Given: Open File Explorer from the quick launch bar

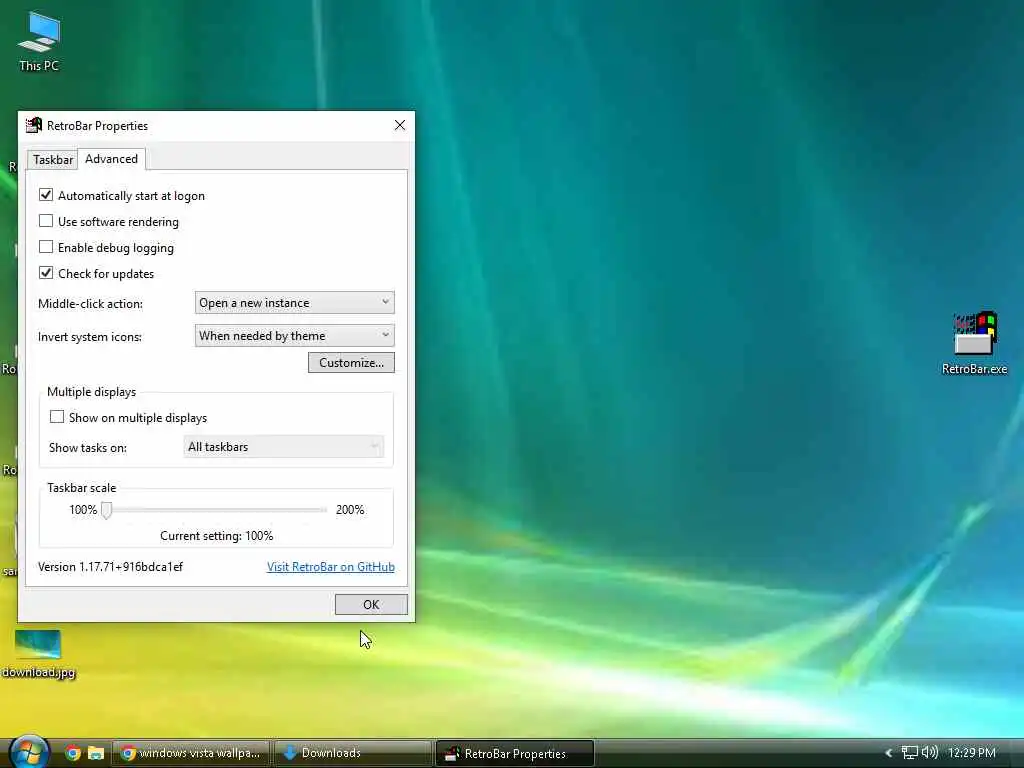Looking at the screenshot, I should [96, 753].
